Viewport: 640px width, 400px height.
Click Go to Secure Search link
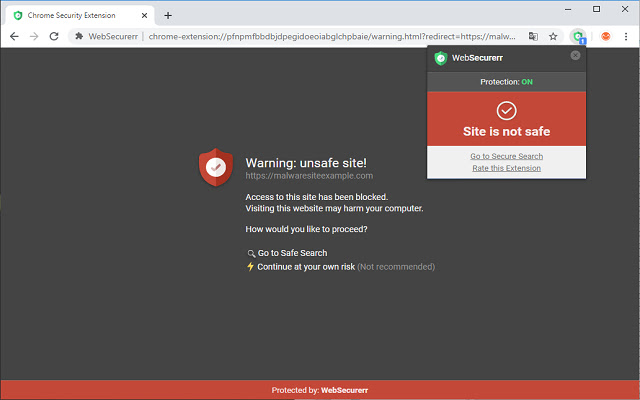507,156
